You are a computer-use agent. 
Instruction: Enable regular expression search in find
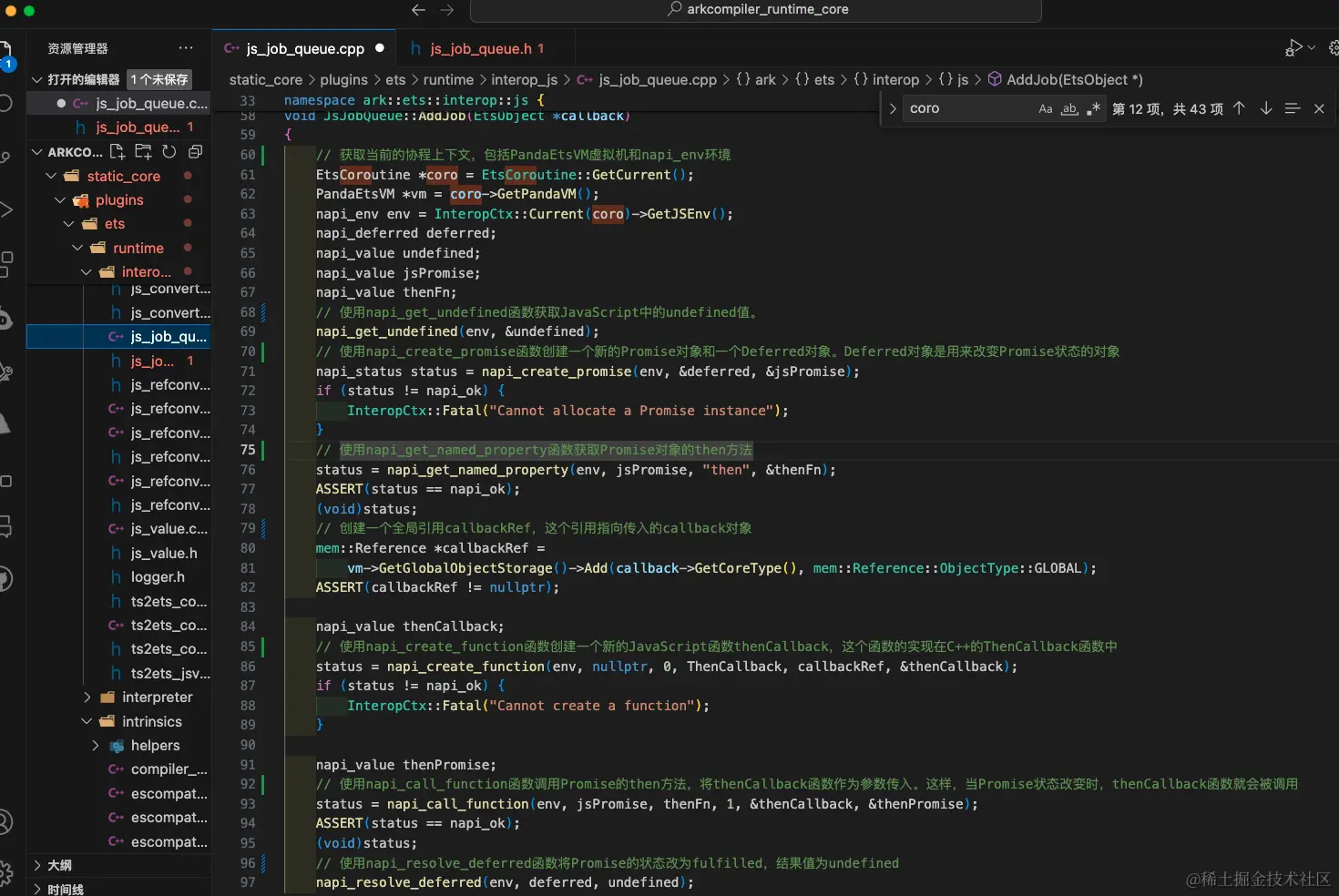(1093, 108)
